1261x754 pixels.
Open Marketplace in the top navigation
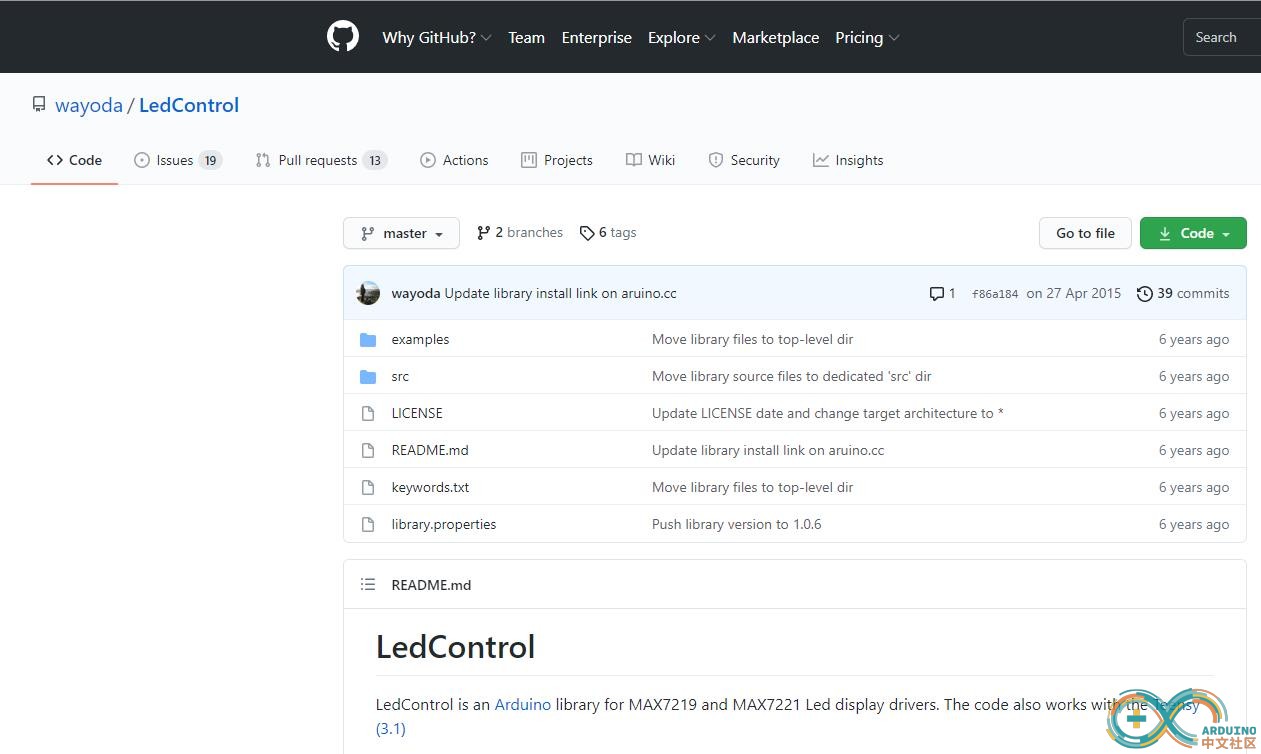click(x=776, y=37)
